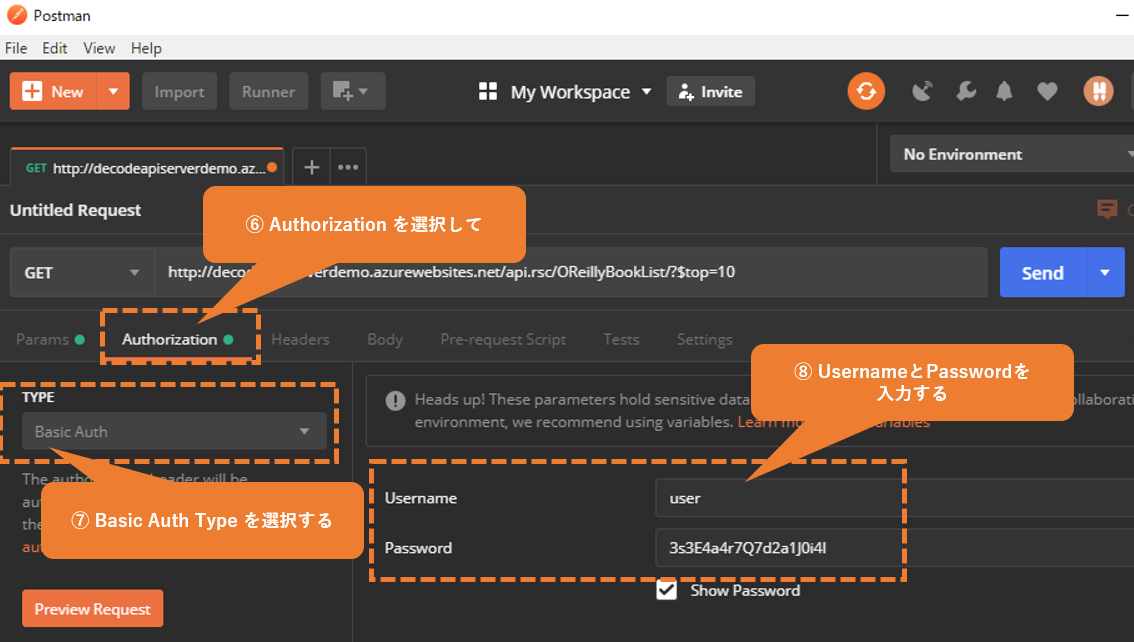The height and width of the screenshot is (642, 1134).
Task: Open the Settings request tab
Action: [x=704, y=339]
